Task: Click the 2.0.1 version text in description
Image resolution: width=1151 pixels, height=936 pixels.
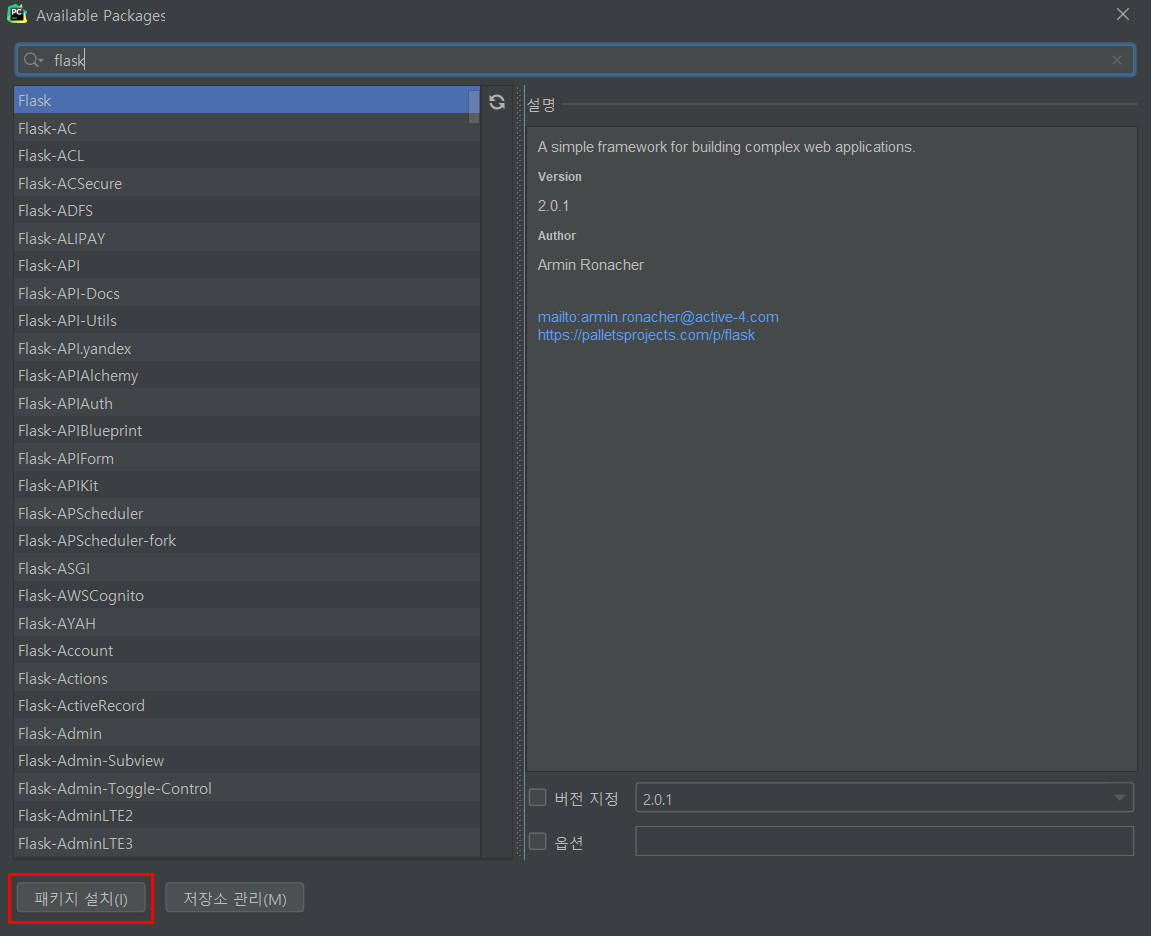Action: point(553,206)
